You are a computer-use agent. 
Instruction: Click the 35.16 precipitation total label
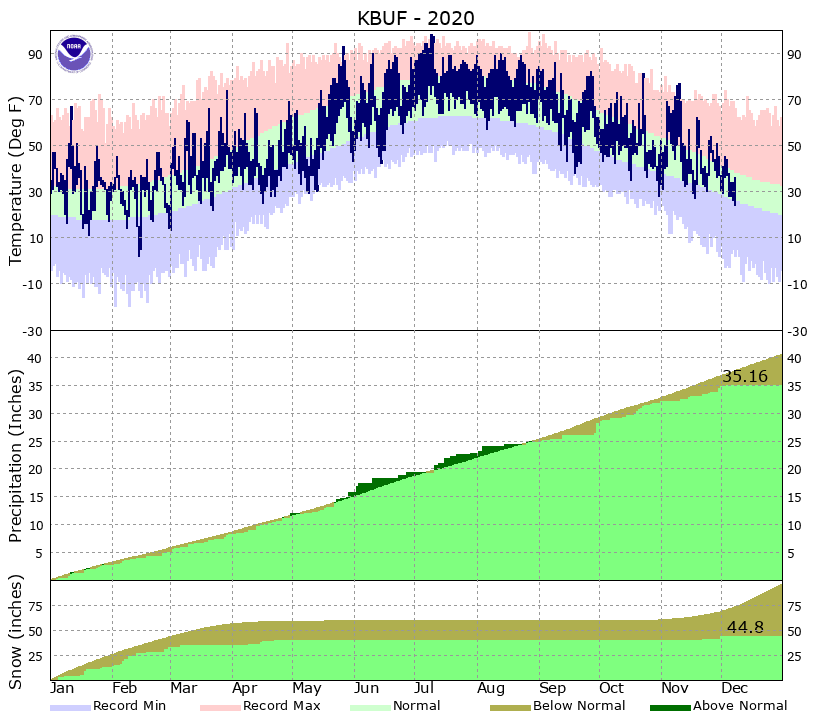tap(743, 375)
